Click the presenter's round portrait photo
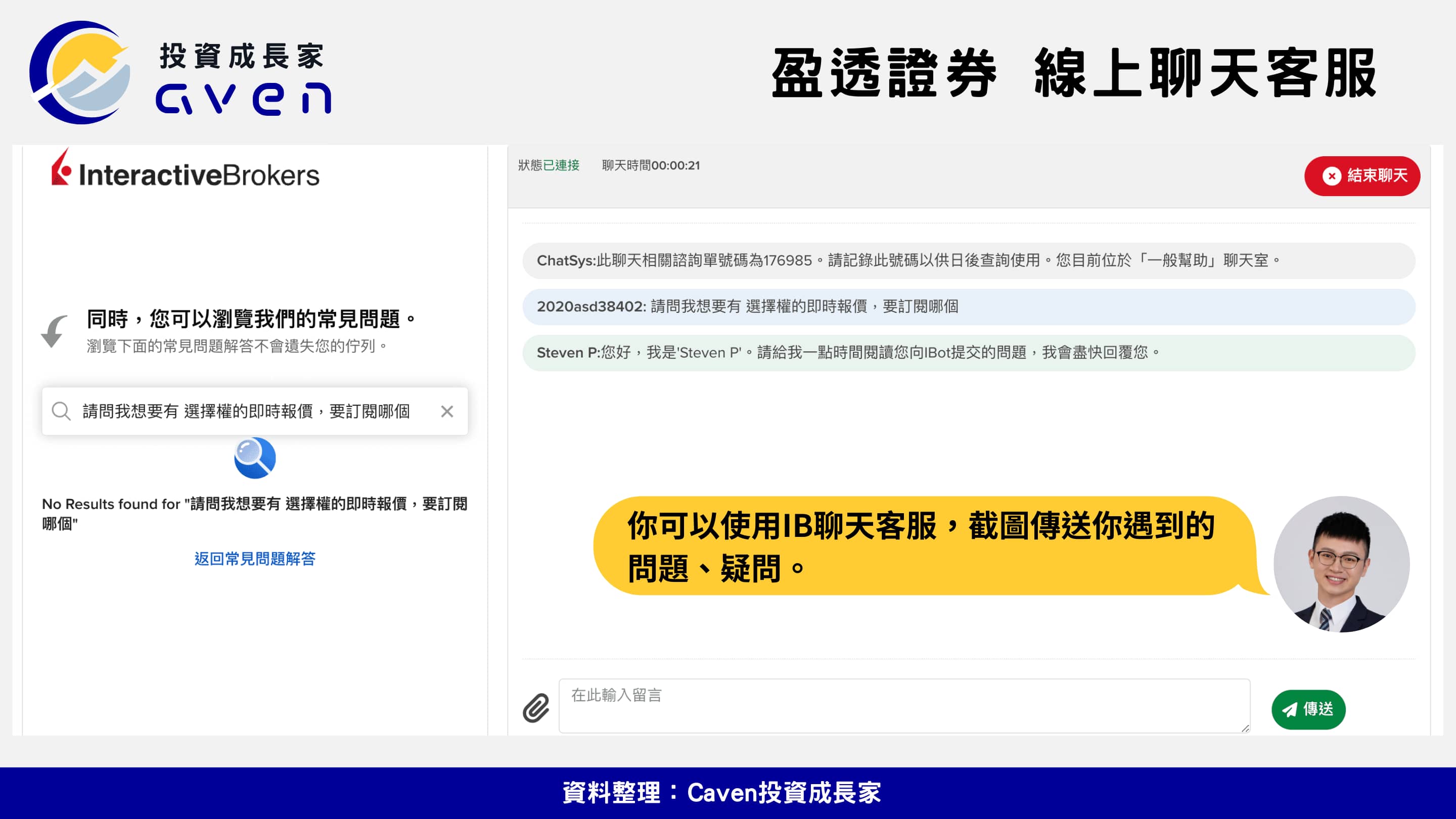The height and width of the screenshot is (819, 1456). [1341, 564]
